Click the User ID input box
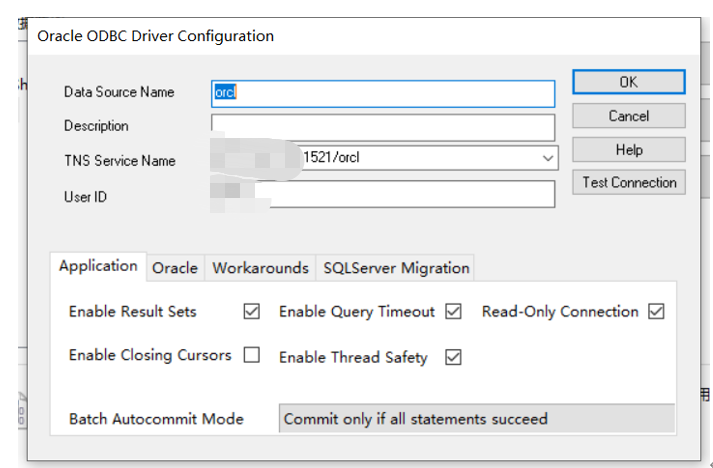 [383, 194]
